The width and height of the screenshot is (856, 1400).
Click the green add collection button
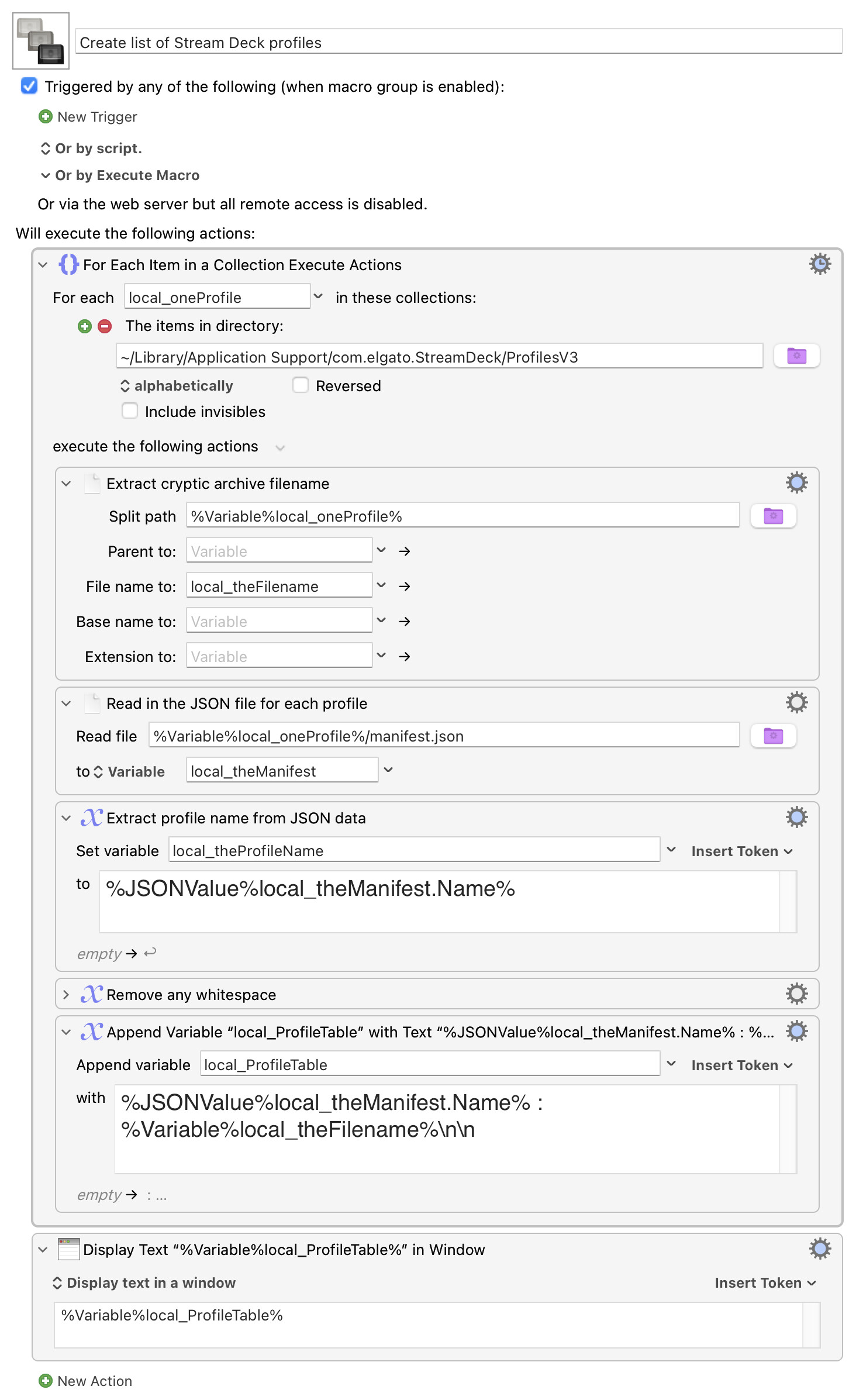pos(85,326)
